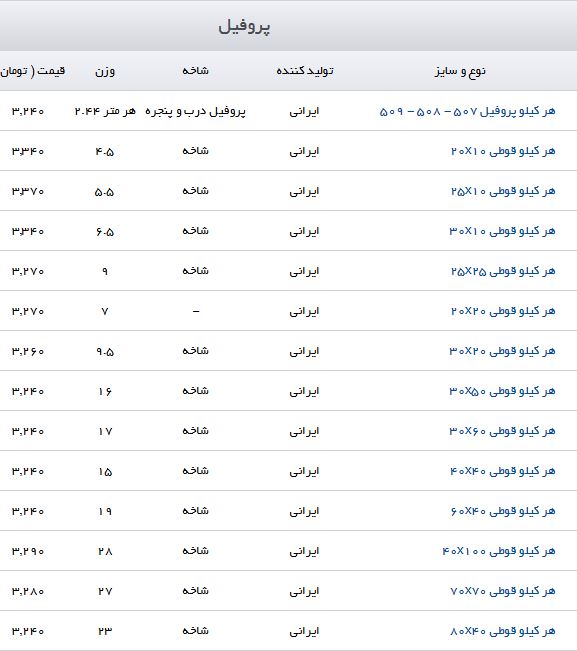Open the link 'هر کیلو قوطی ۲۰X۲۰'

tap(503, 311)
